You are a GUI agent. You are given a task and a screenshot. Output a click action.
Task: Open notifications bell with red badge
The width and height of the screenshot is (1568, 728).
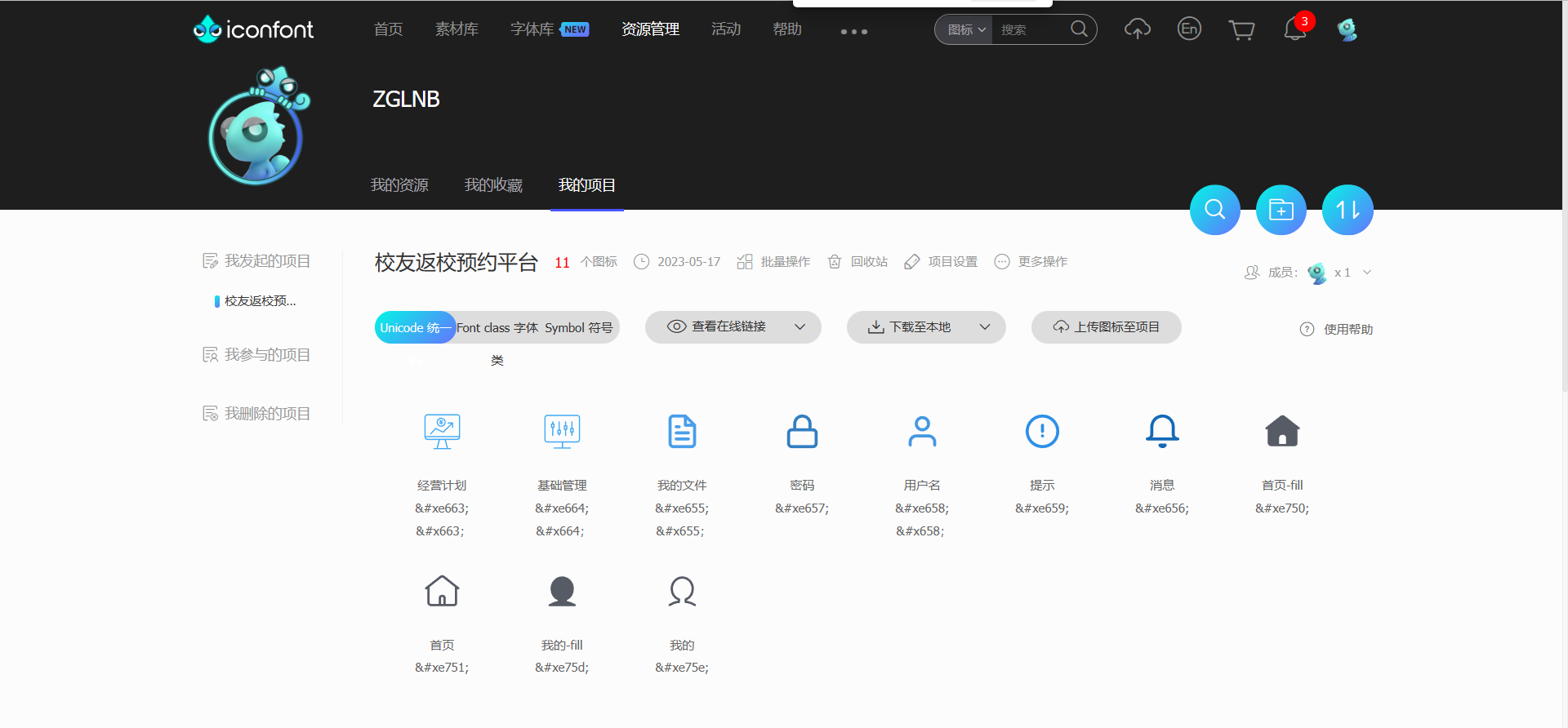1294,29
